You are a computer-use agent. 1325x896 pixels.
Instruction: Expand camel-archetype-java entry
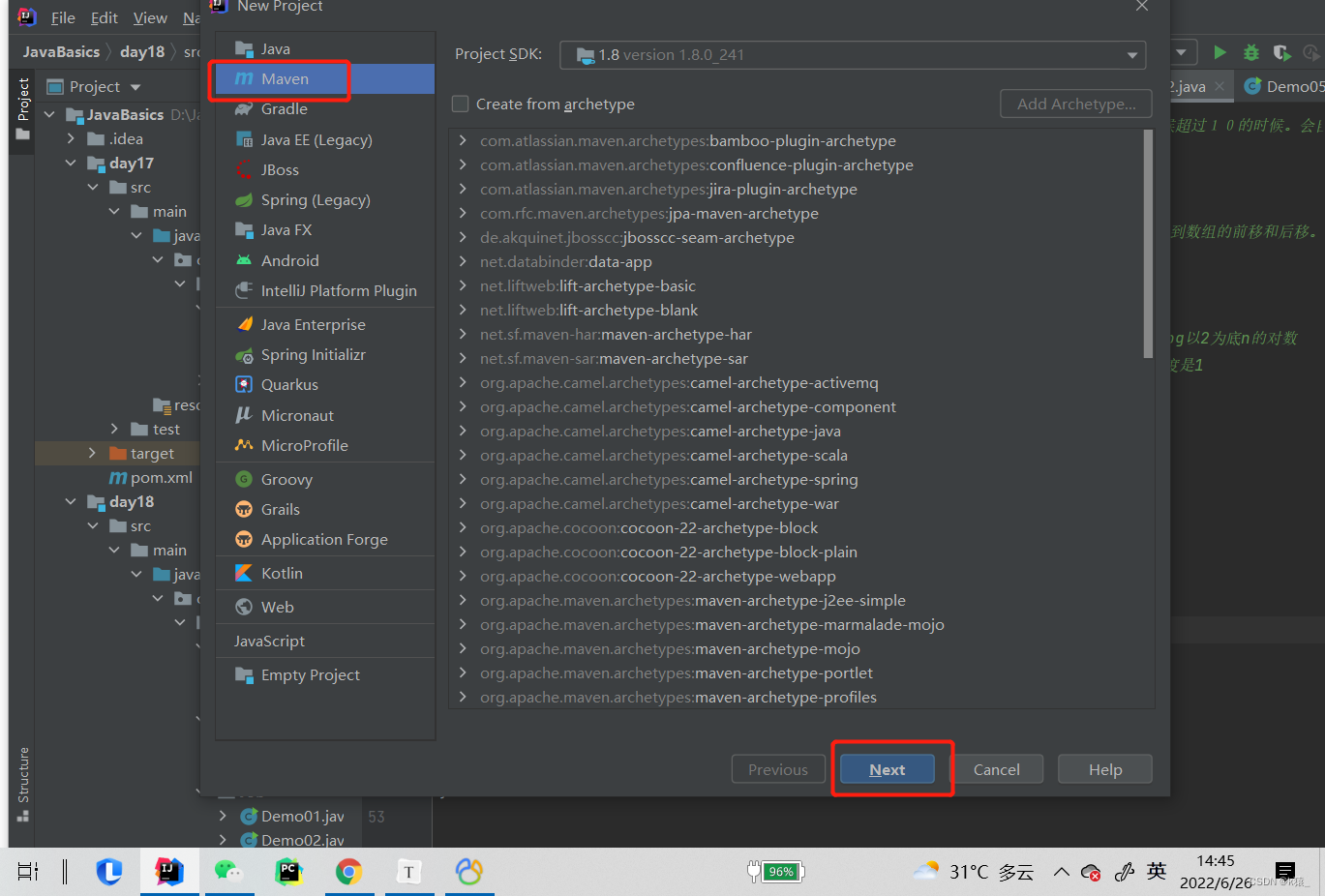click(x=463, y=431)
